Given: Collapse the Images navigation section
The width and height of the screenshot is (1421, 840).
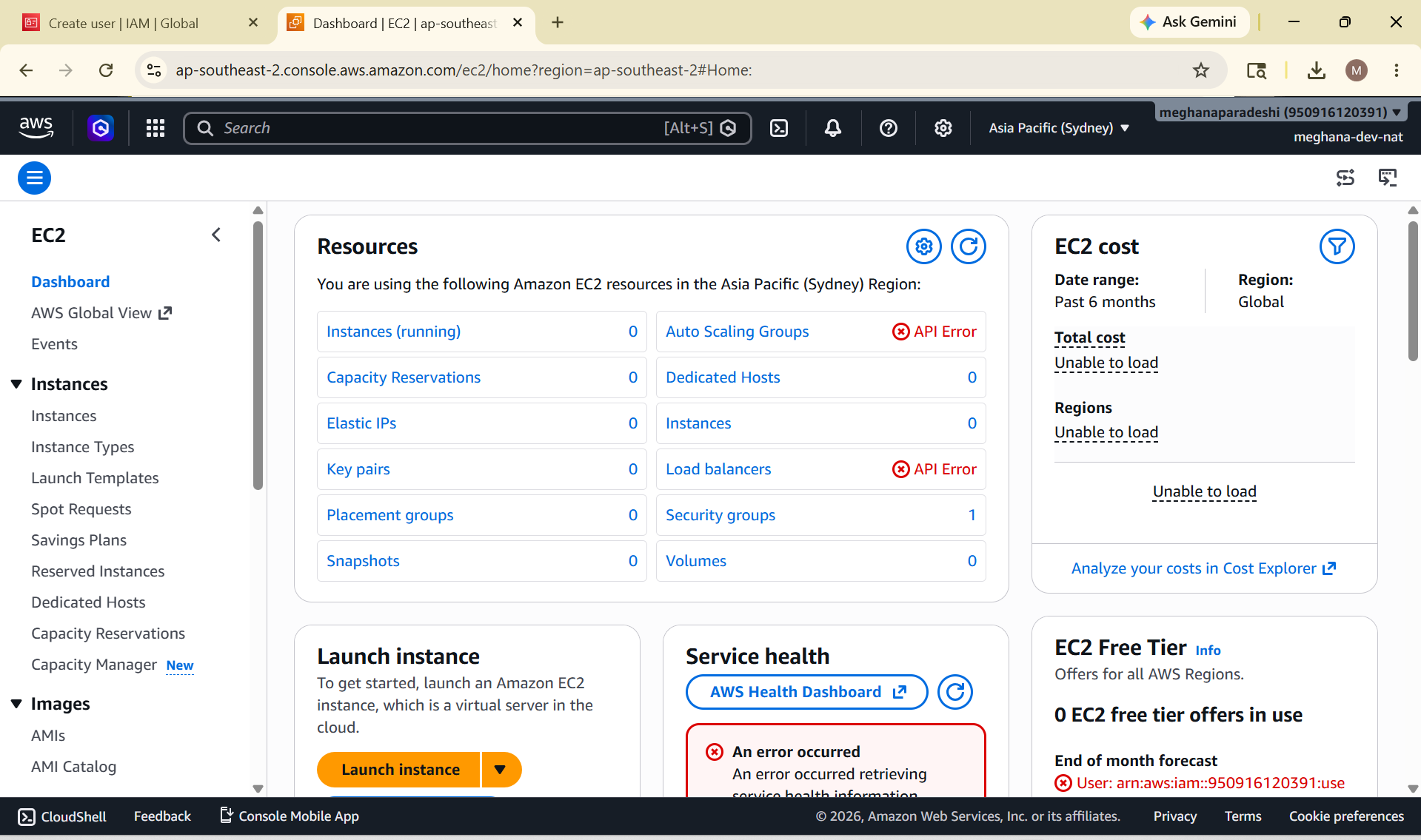Looking at the screenshot, I should point(16,704).
